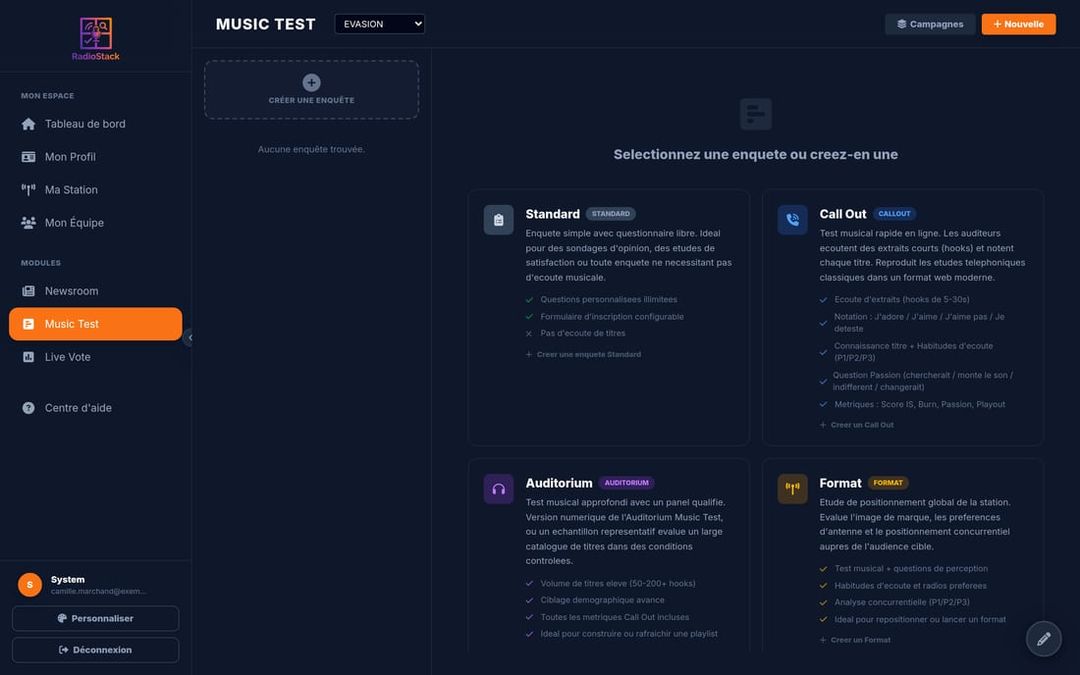Click the Newsroom newspaper icon

tap(28, 291)
